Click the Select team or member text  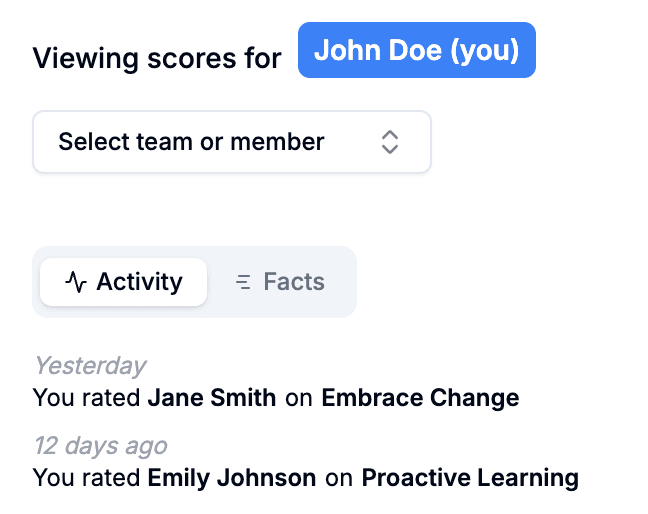191,142
